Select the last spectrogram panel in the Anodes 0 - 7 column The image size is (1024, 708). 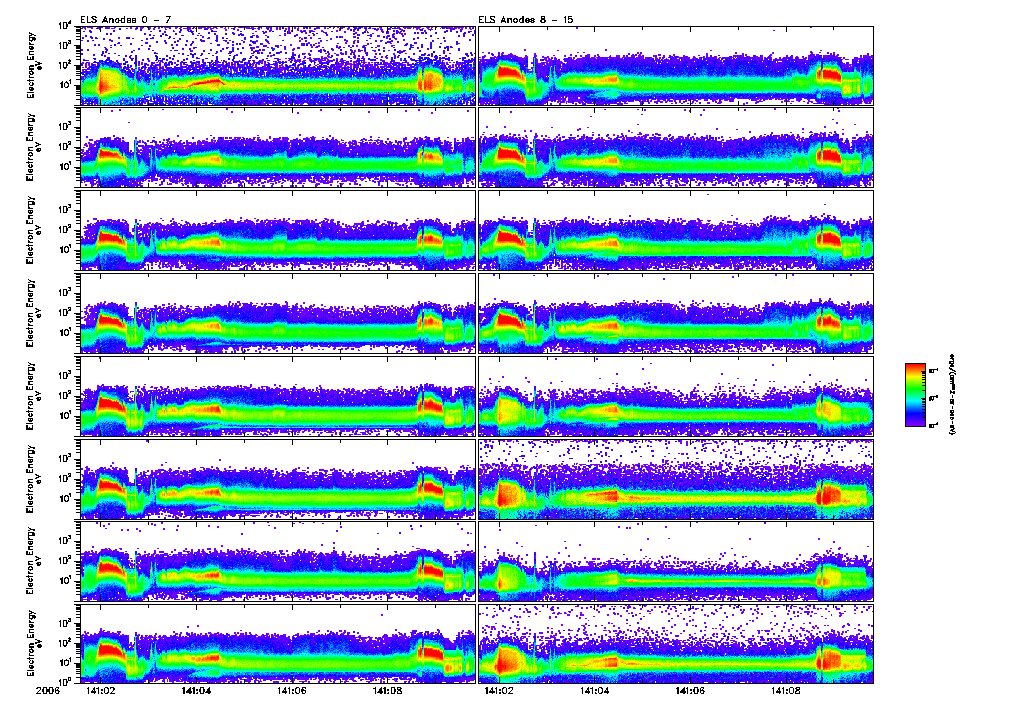point(278,644)
